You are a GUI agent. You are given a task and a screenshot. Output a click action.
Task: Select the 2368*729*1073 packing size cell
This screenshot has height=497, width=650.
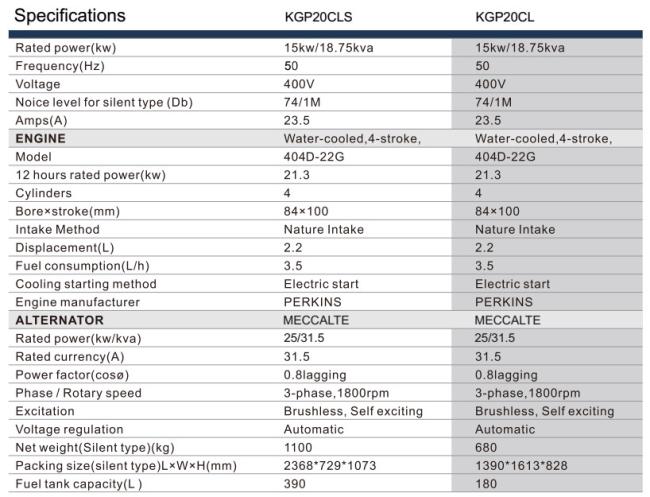[x=330, y=465]
